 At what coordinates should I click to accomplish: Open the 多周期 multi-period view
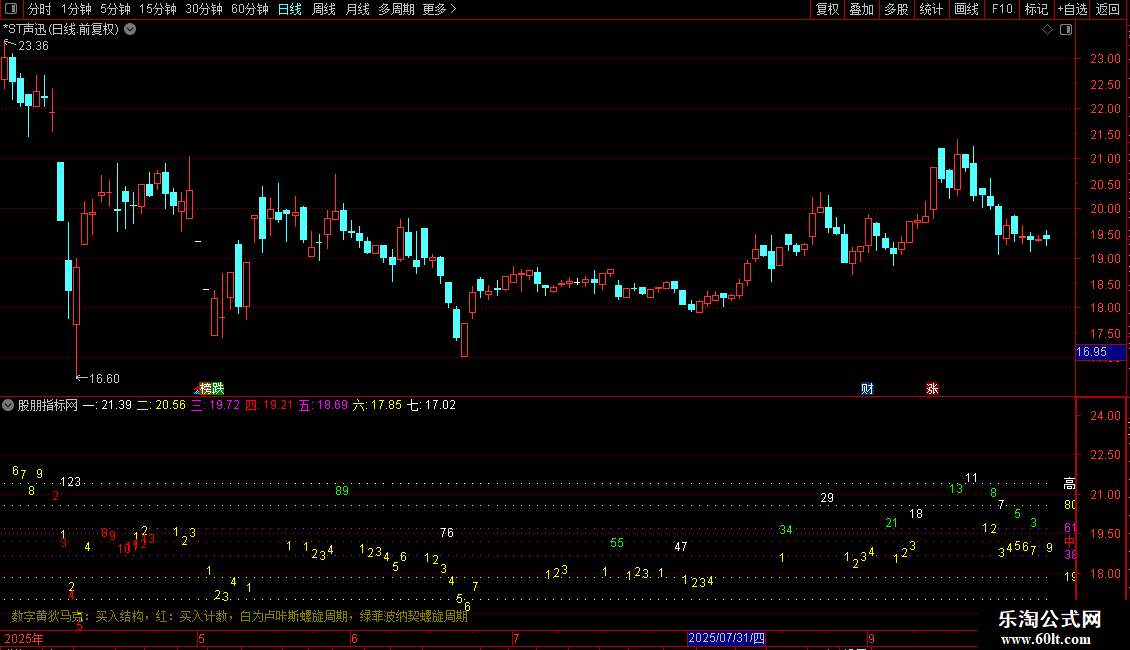coord(396,9)
